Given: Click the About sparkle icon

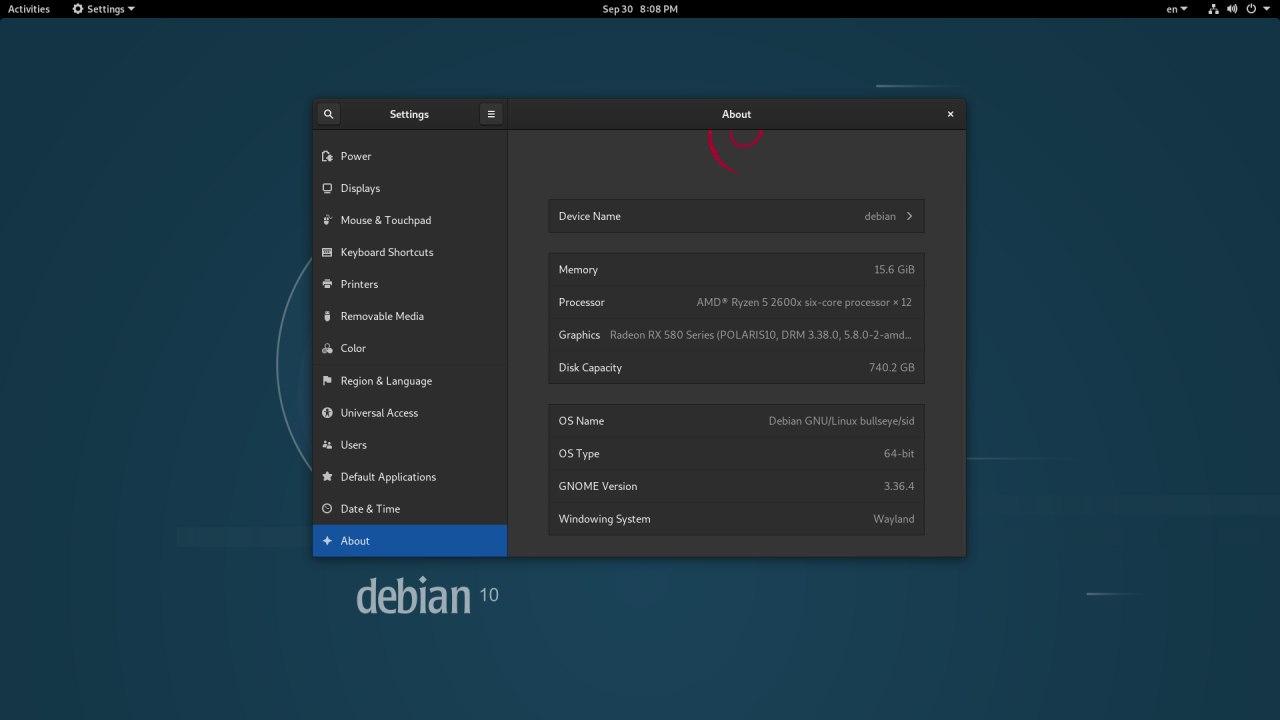Looking at the screenshot, I should point(327,541).
